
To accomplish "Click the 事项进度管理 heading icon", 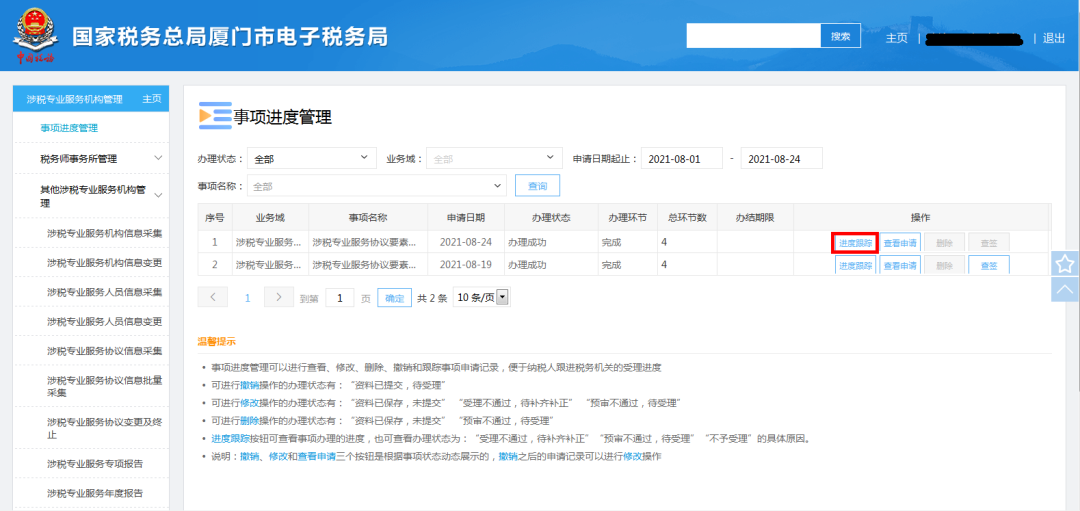I will [215, 116].
